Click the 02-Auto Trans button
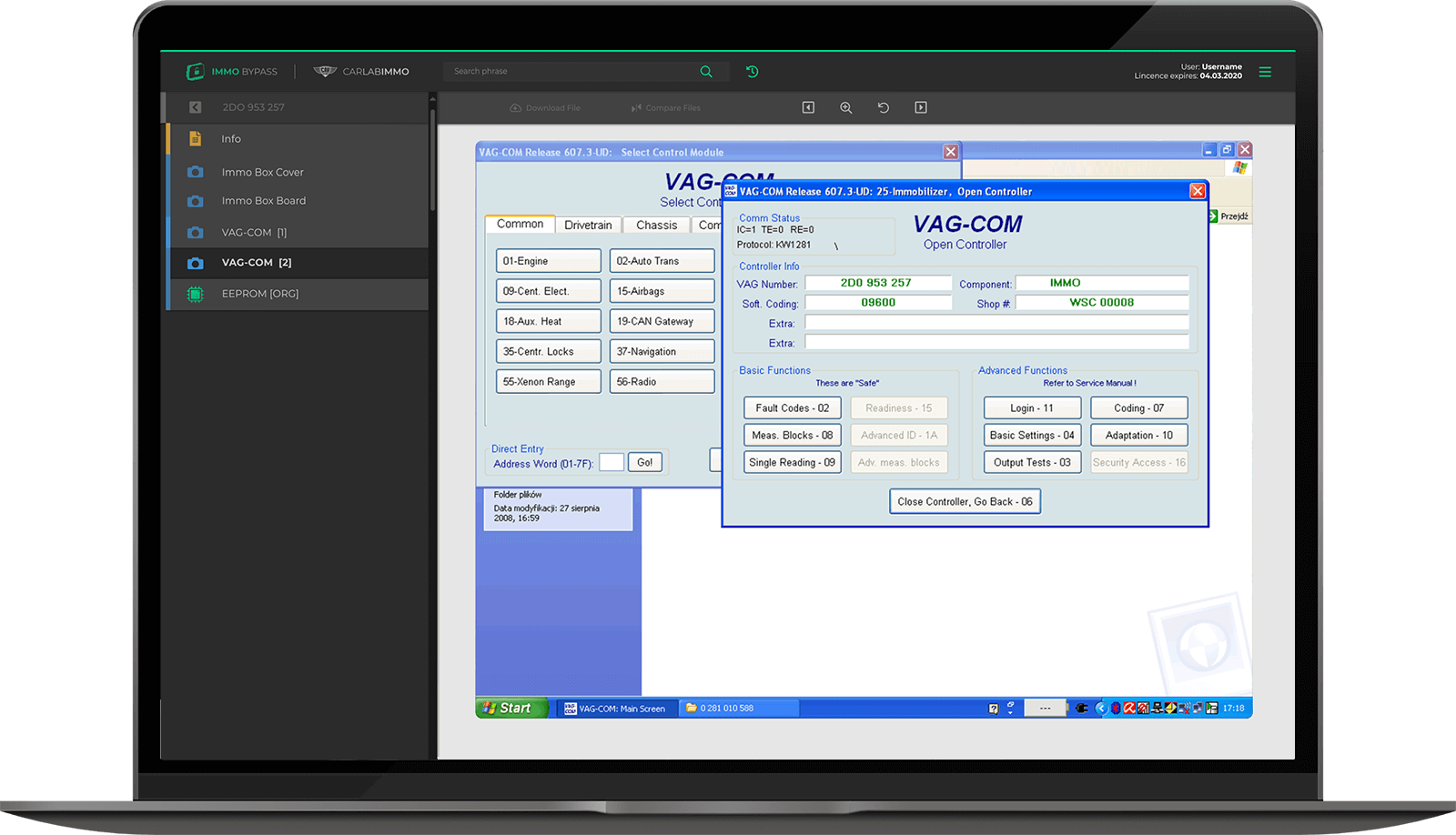 (x=662, y=261)
